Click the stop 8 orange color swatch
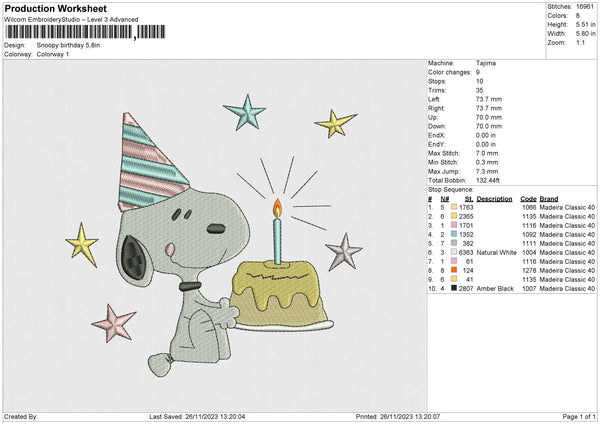The image size is (600, 424). [x=454, y=270]
